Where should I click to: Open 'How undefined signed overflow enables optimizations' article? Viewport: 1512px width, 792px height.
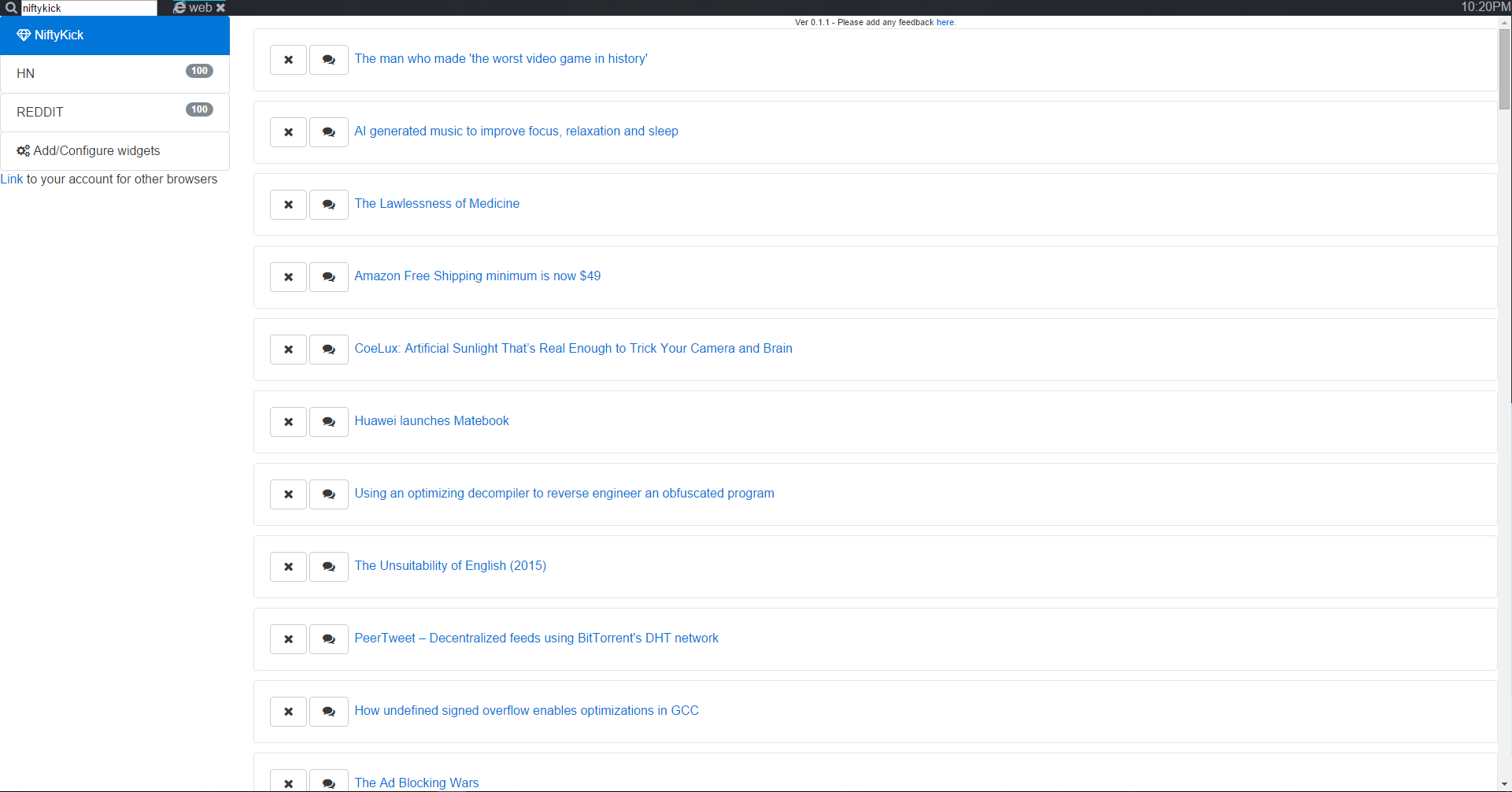pos(527,711)
